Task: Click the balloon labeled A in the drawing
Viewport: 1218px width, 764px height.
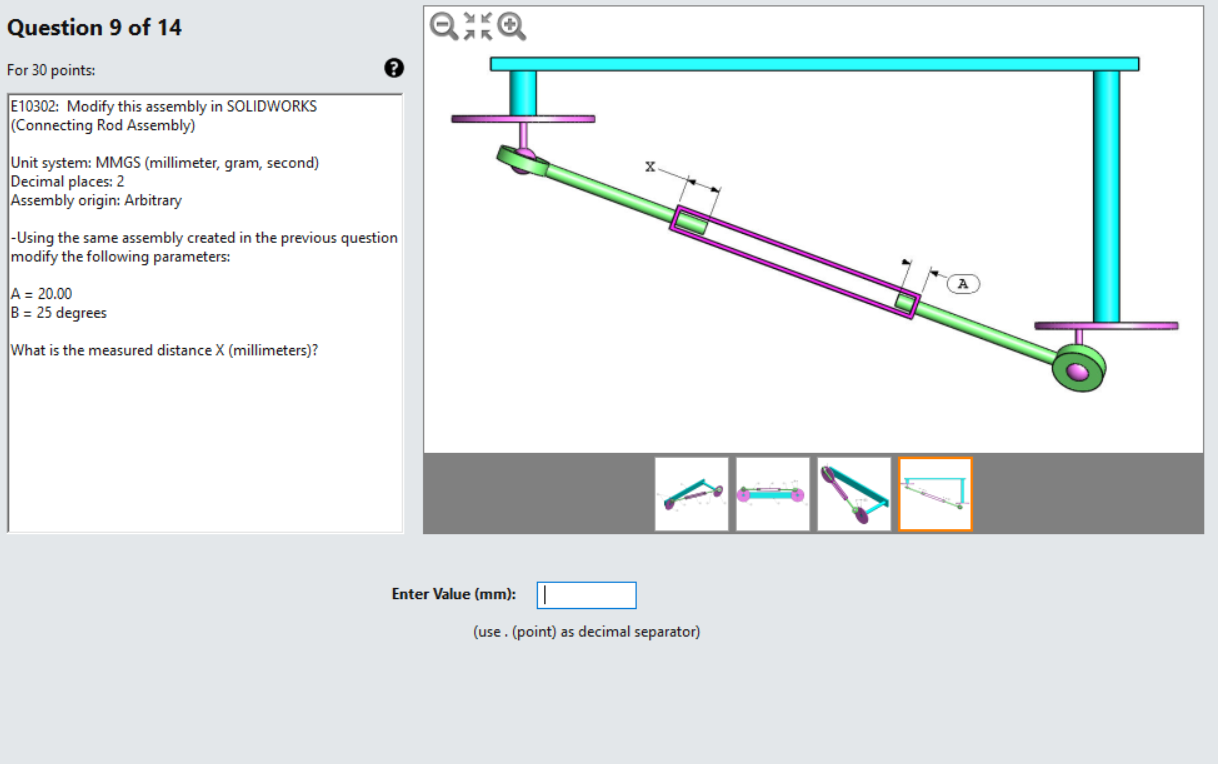Action: pyautogui.click(x=961, y=283)
